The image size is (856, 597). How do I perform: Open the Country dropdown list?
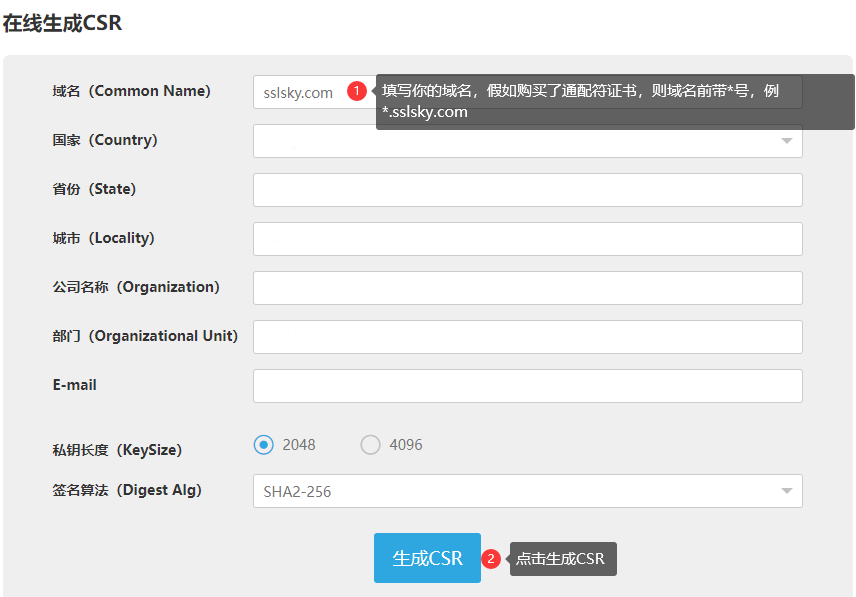point(527,141)
